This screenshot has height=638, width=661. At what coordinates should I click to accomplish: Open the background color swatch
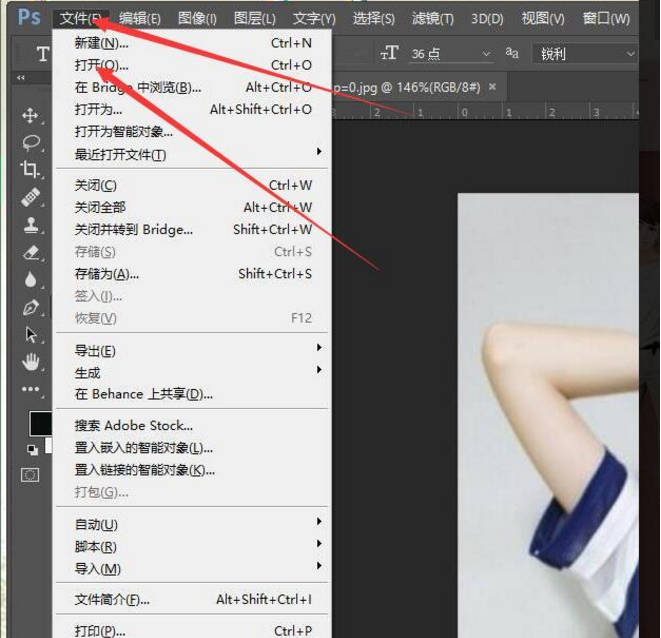pyautogui.click(x=48, y=445)
